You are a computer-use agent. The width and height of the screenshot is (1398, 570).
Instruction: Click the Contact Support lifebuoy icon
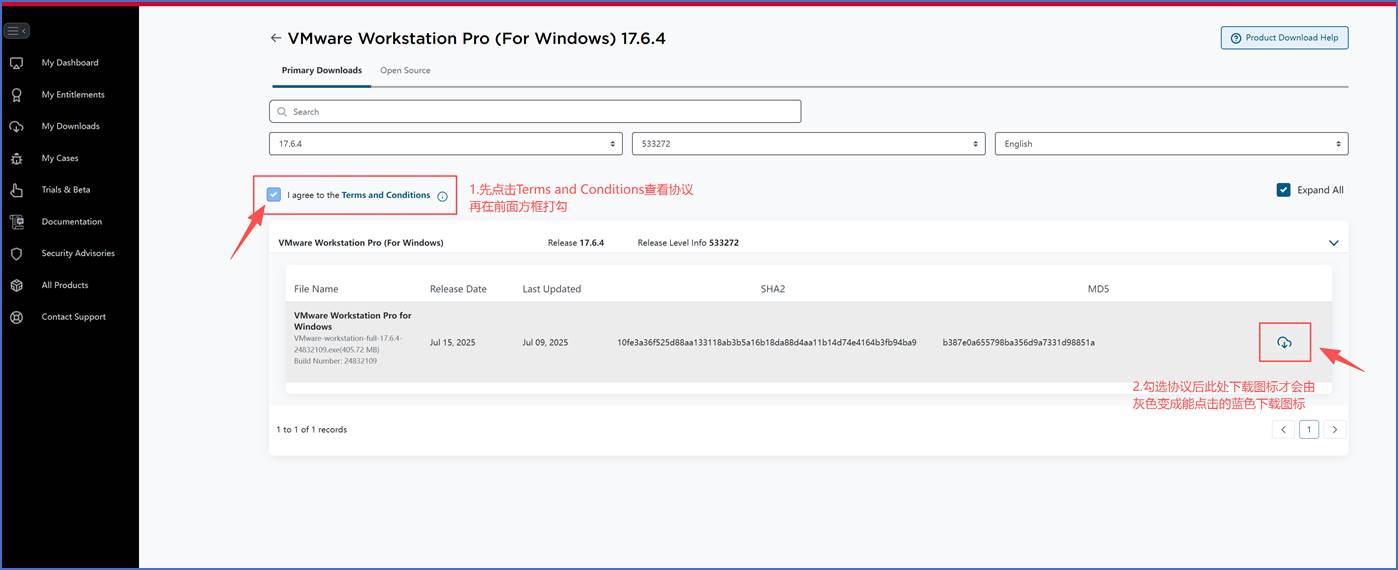click(16, 317)
